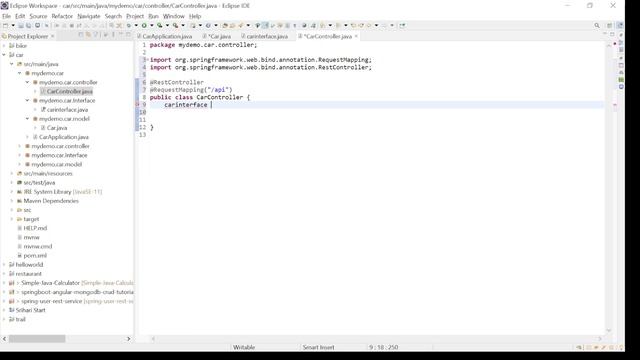Open the Navigate menu

(x=89, y=16)
